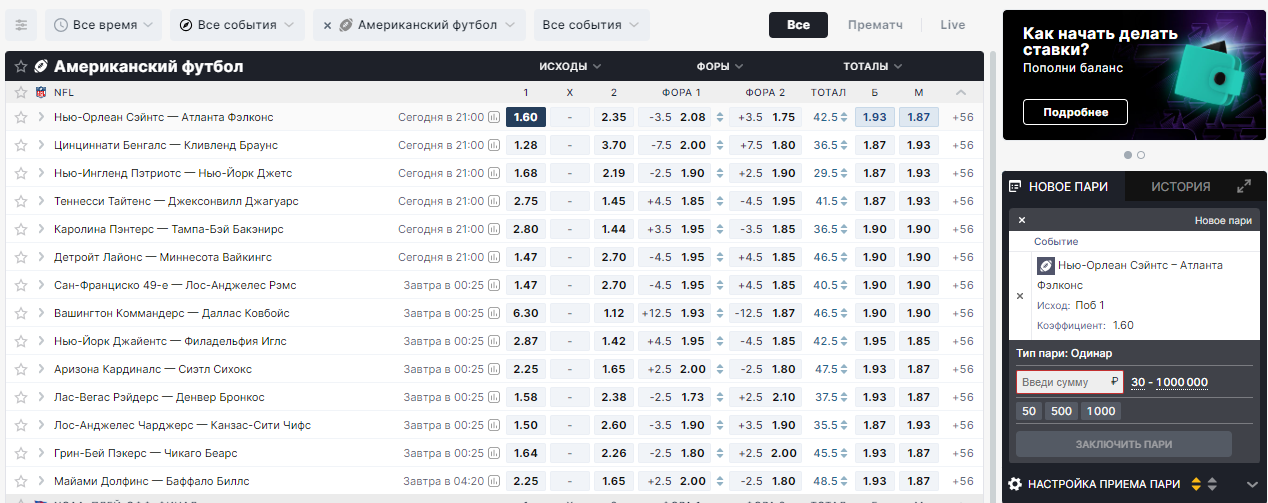Click the clock icon in Все время filter
The height and width of the screenshot is (503, 1268).
coord(61,25)
